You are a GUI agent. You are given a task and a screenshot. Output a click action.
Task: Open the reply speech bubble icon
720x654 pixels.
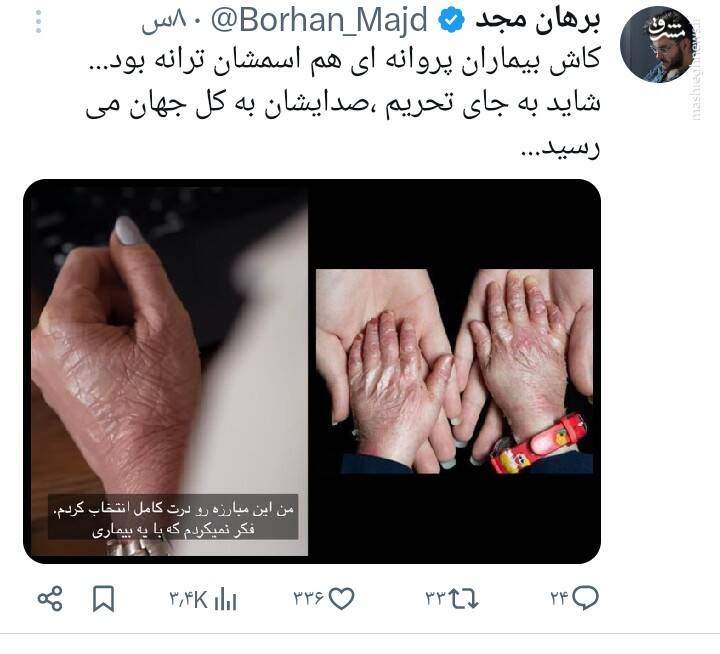pyautogui.click(x=586, y=598)
